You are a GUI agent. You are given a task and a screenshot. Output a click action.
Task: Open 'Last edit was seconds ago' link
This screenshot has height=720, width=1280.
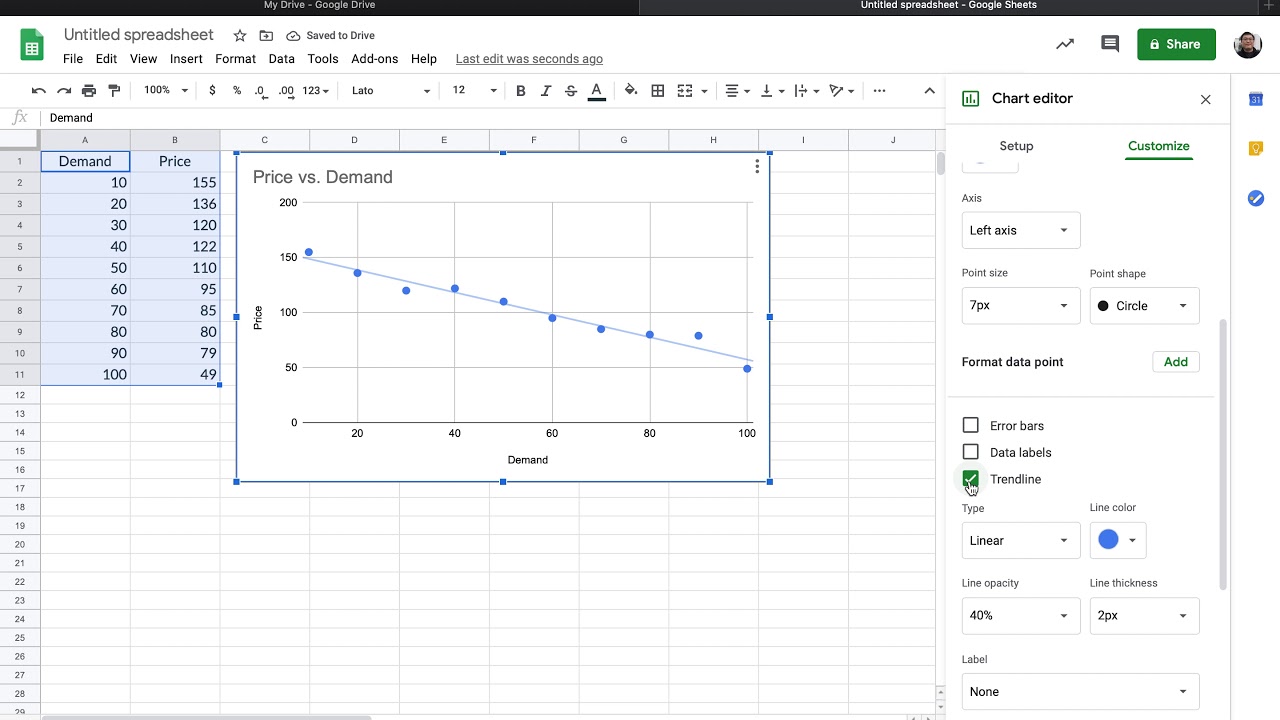(529, 59)
